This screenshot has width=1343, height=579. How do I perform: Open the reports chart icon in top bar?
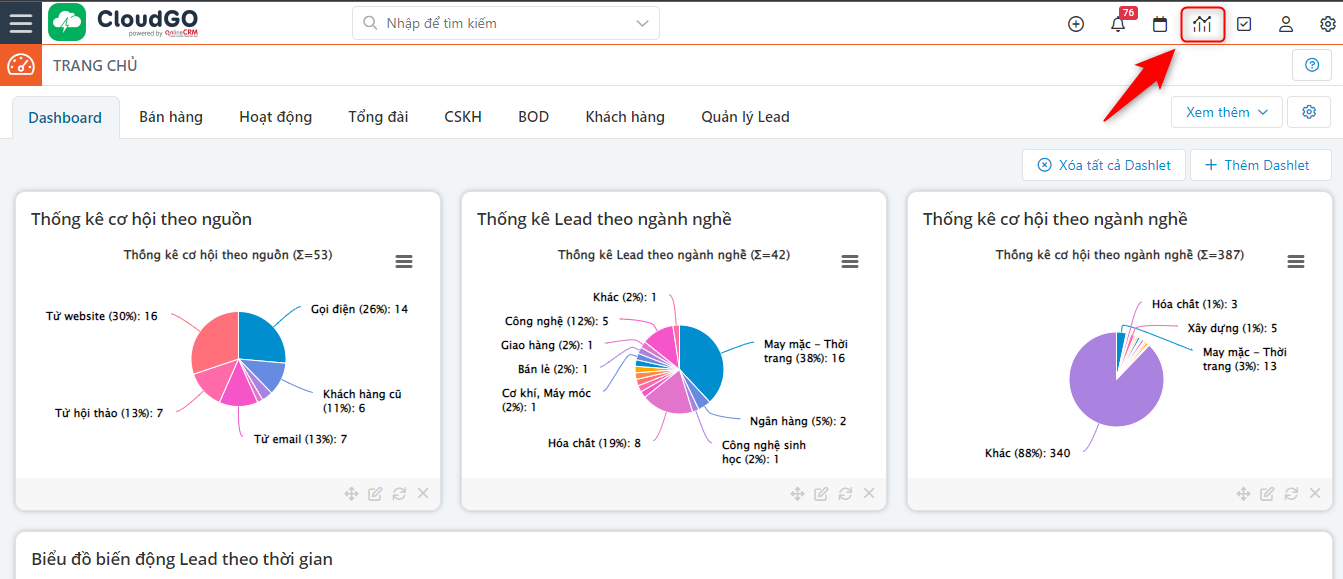coord(1202,23)
